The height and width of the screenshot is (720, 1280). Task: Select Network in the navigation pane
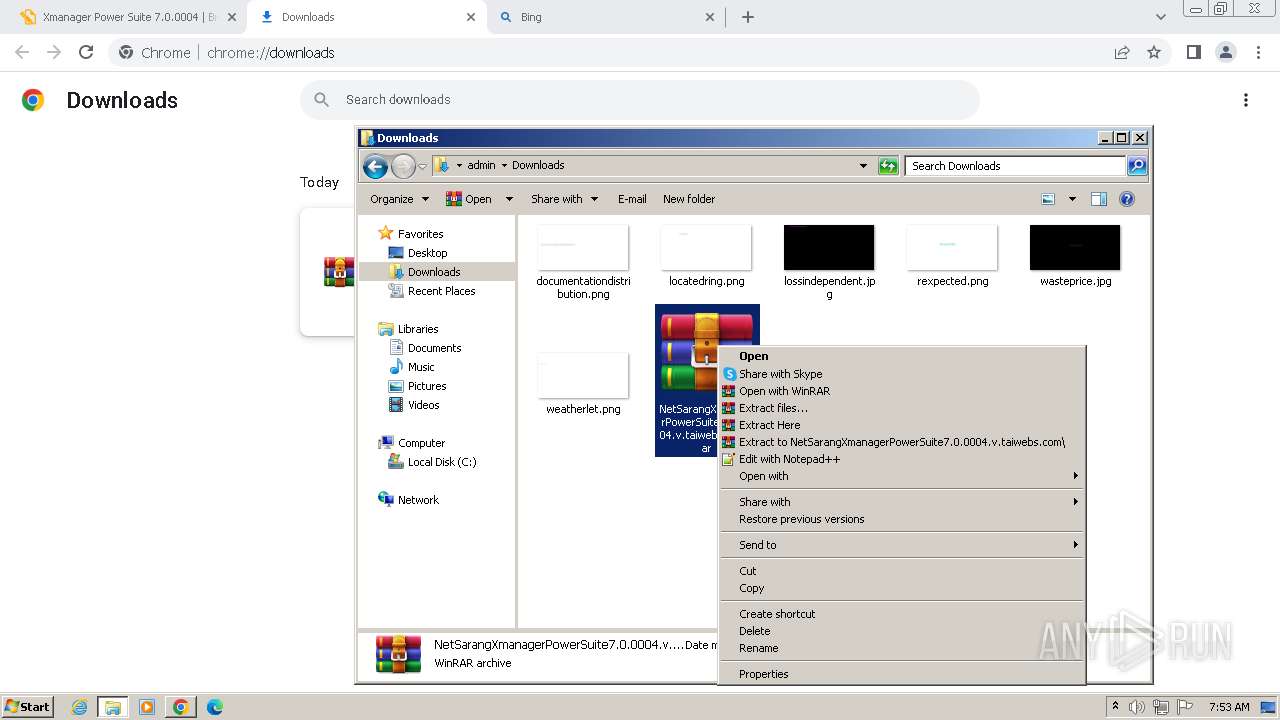click(418, 500)
